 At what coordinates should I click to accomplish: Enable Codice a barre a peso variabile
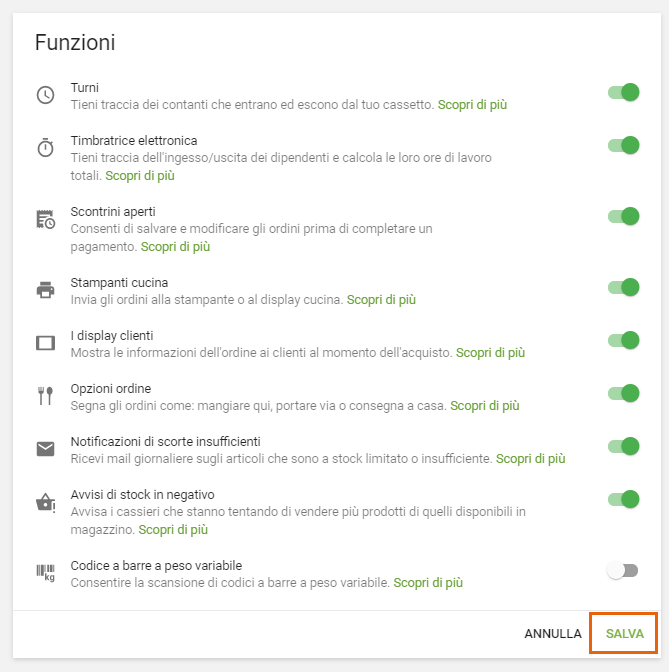(623, 570)
